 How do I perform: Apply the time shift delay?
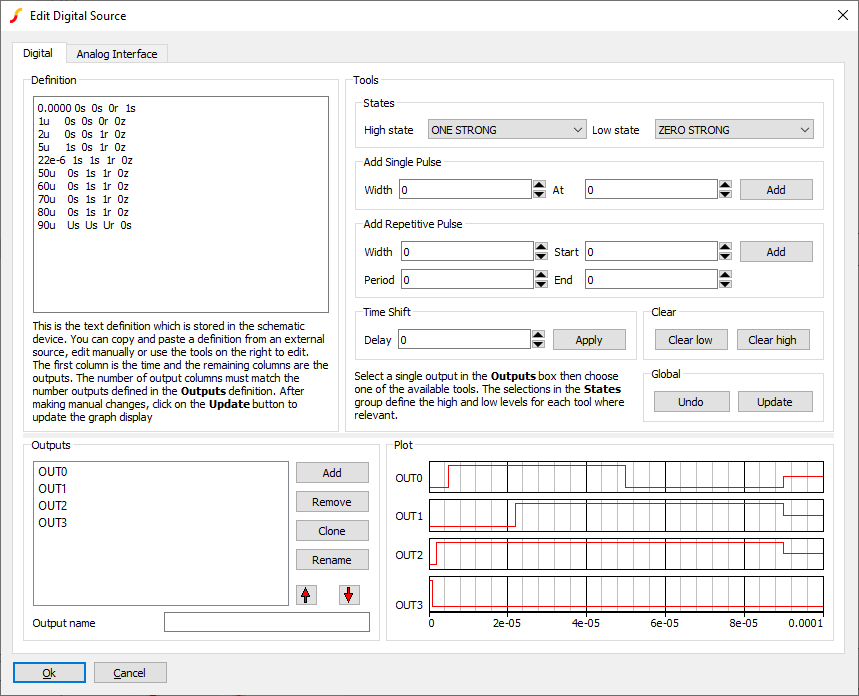click(589, 340)
